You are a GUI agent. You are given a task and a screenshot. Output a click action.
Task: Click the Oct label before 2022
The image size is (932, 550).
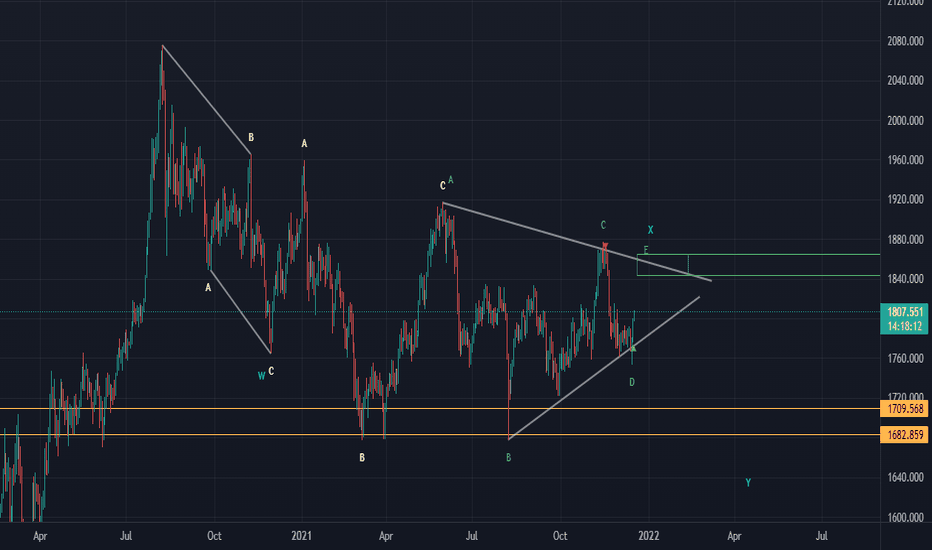[560, 536]
